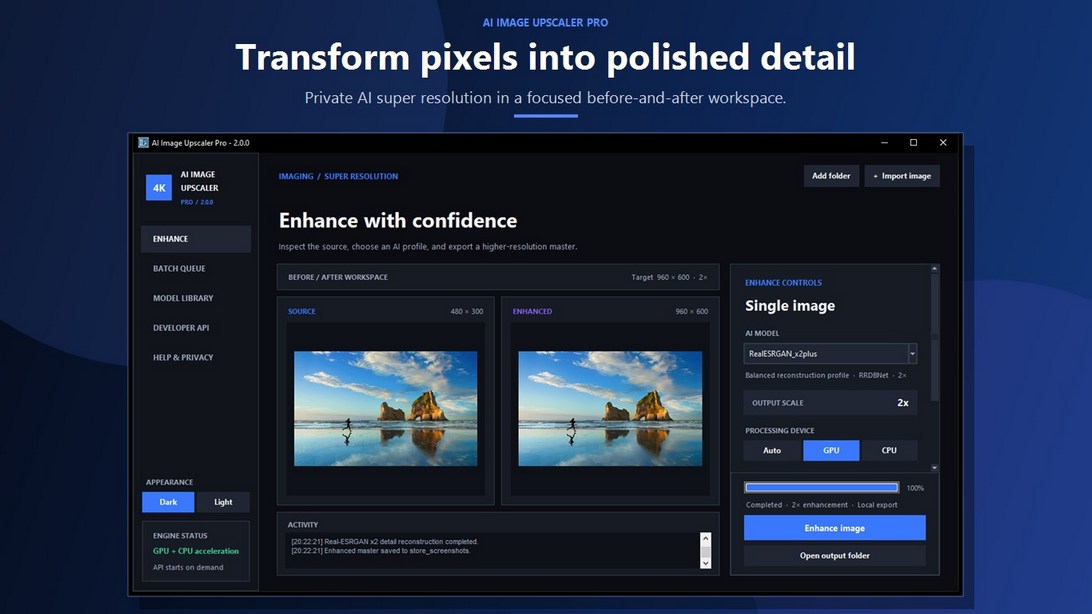Click the controls panel scroll up arrow
The height and width of the screenshot is (614, 1092).
(935, 269)
